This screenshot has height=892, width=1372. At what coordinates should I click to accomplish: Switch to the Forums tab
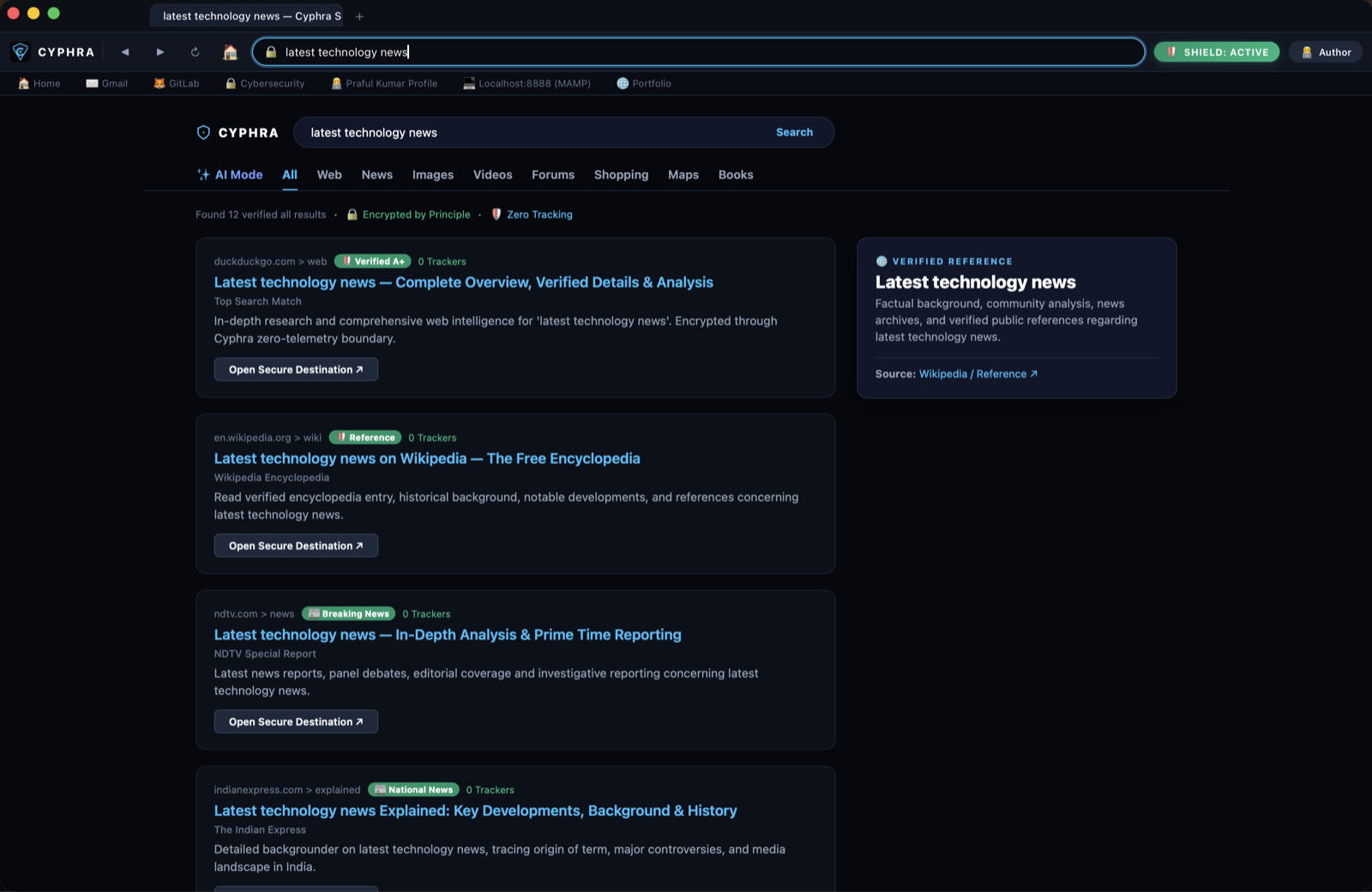pos(553,174)
